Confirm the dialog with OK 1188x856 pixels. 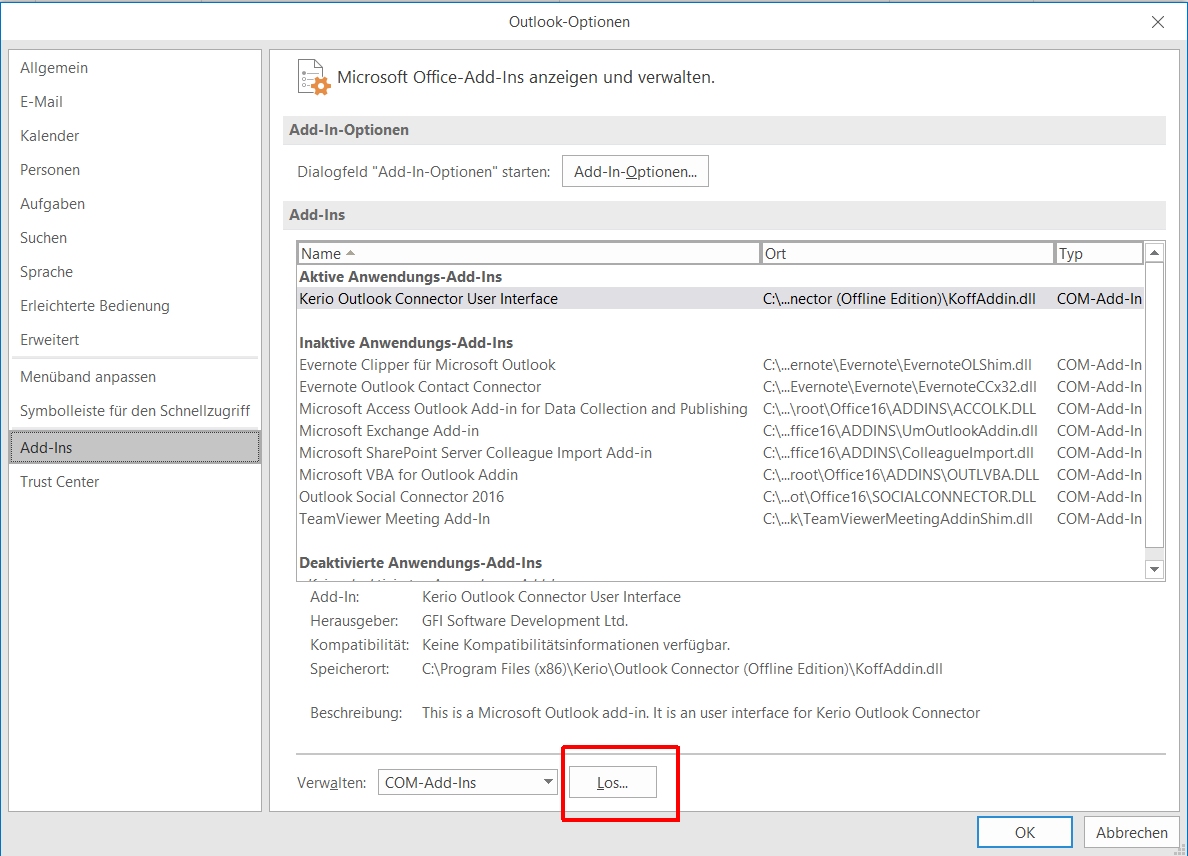pos(1024,833)
